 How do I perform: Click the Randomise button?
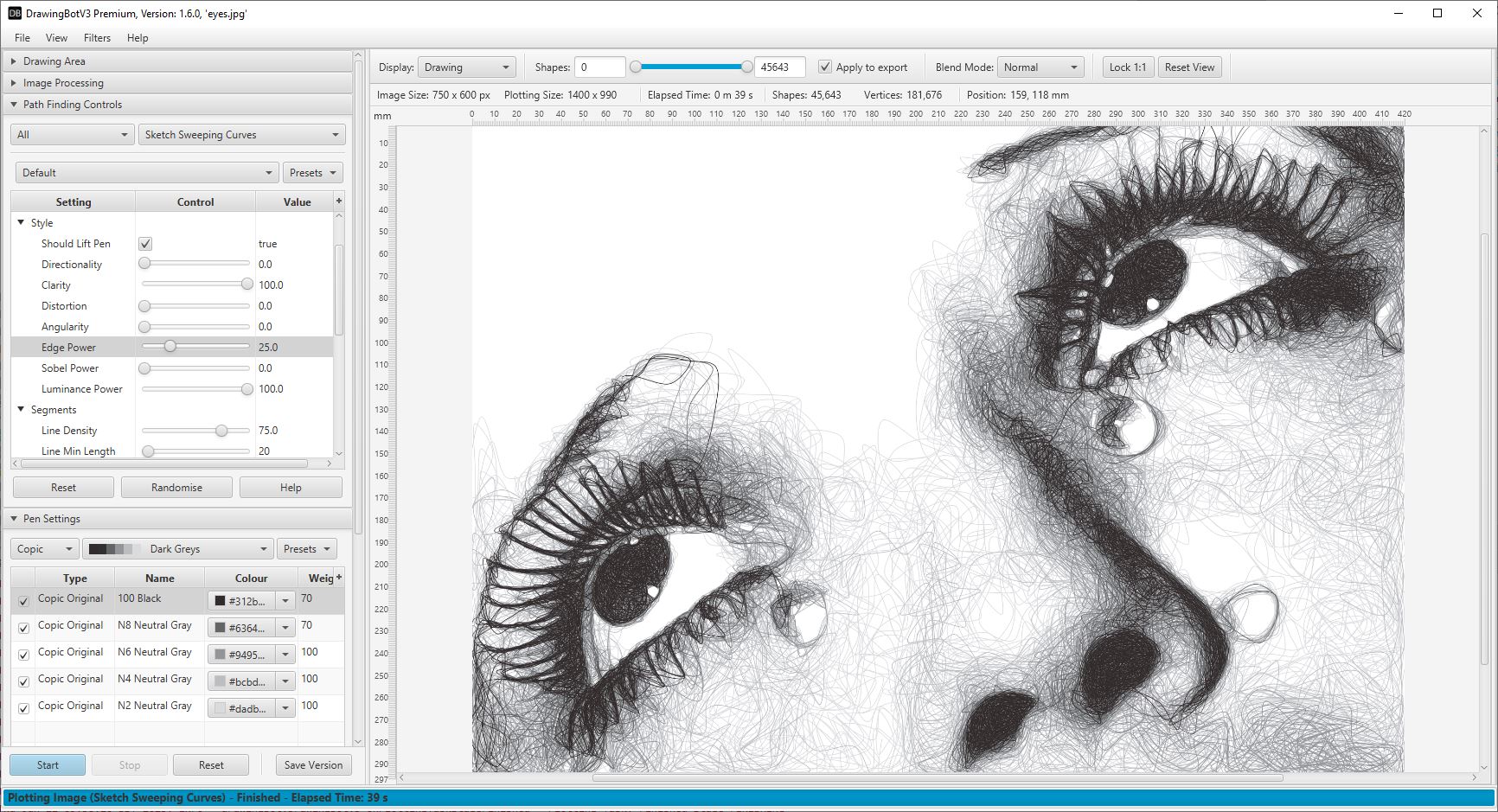(x=176, y=487)
